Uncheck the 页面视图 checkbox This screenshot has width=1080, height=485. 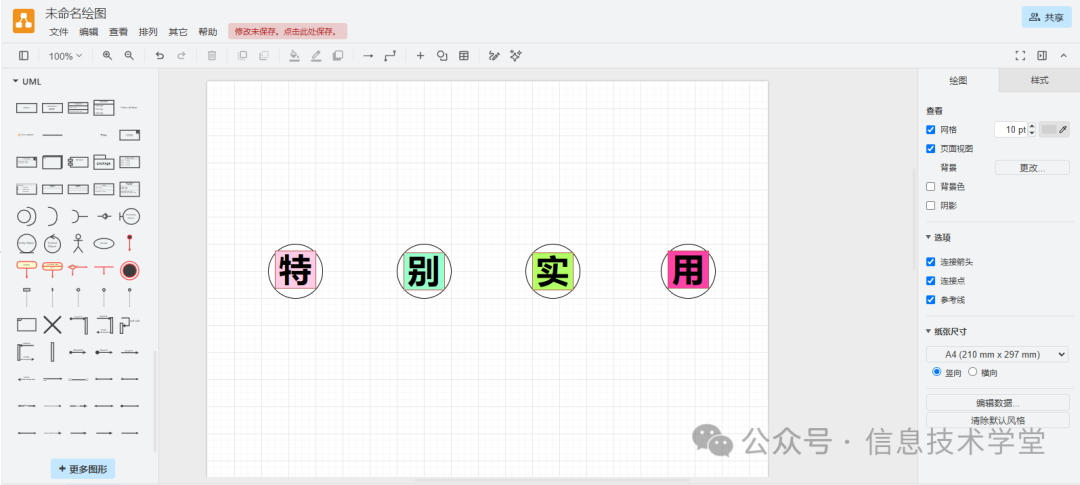(931, 148)
